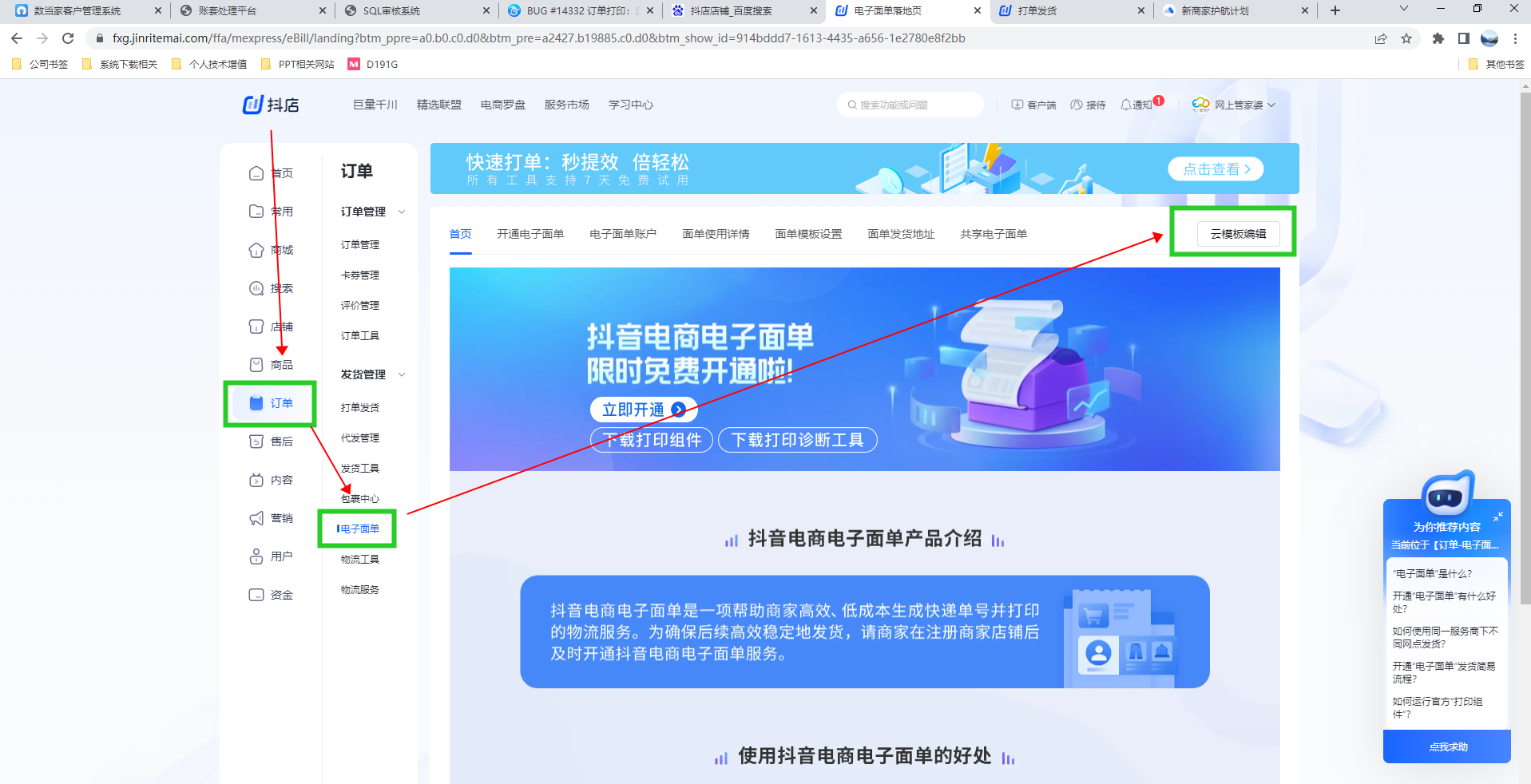Screen dimensions: 1531x784
Task: Click the share page icon in address bar
Action: [x=1381, y=38]
